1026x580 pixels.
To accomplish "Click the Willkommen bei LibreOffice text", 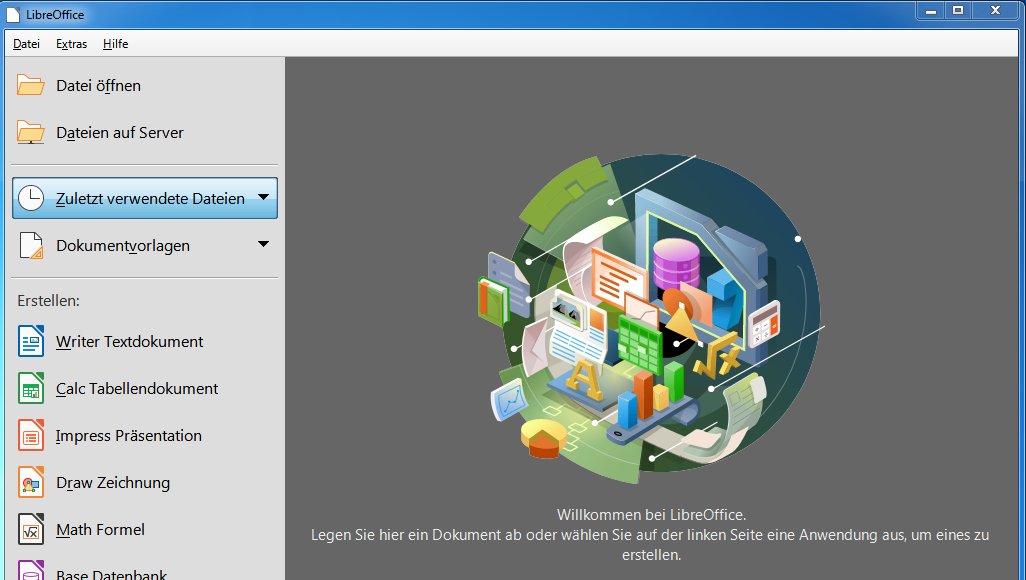I will tap(651, 515).
